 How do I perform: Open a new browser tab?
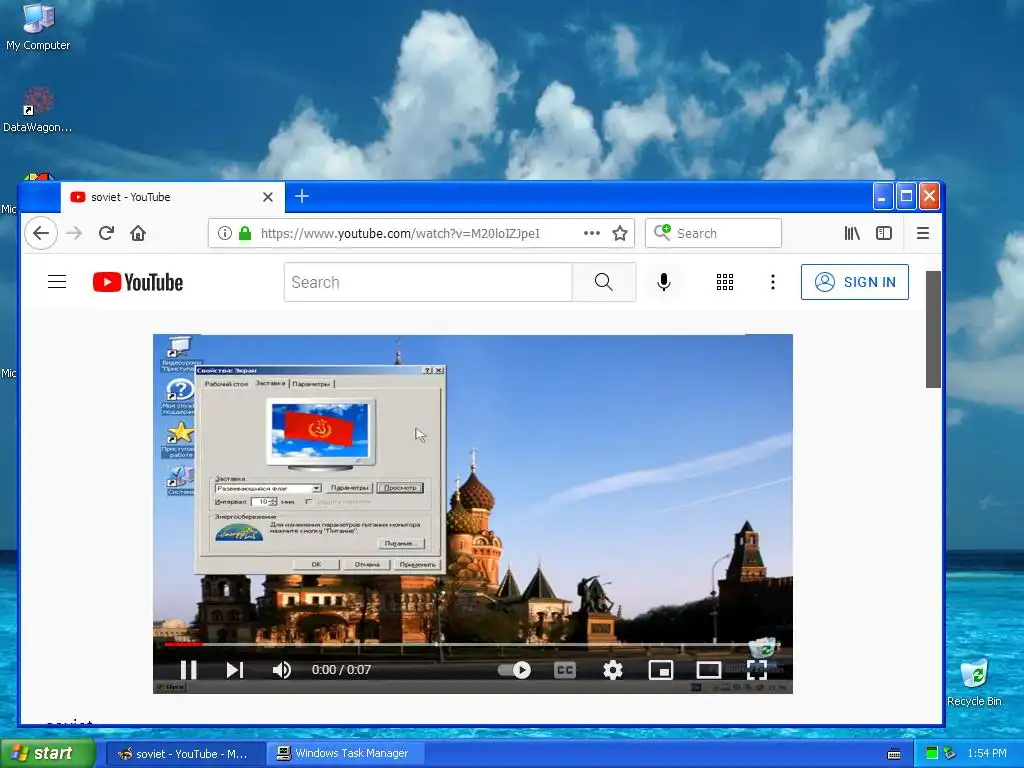click(302, 196)
